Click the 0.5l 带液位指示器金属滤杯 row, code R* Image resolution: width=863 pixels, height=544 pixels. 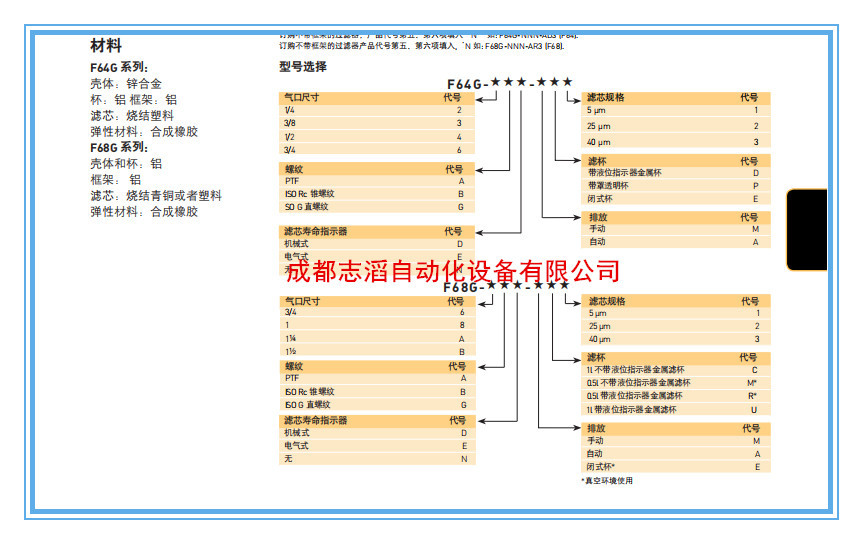tap(676, 396)
